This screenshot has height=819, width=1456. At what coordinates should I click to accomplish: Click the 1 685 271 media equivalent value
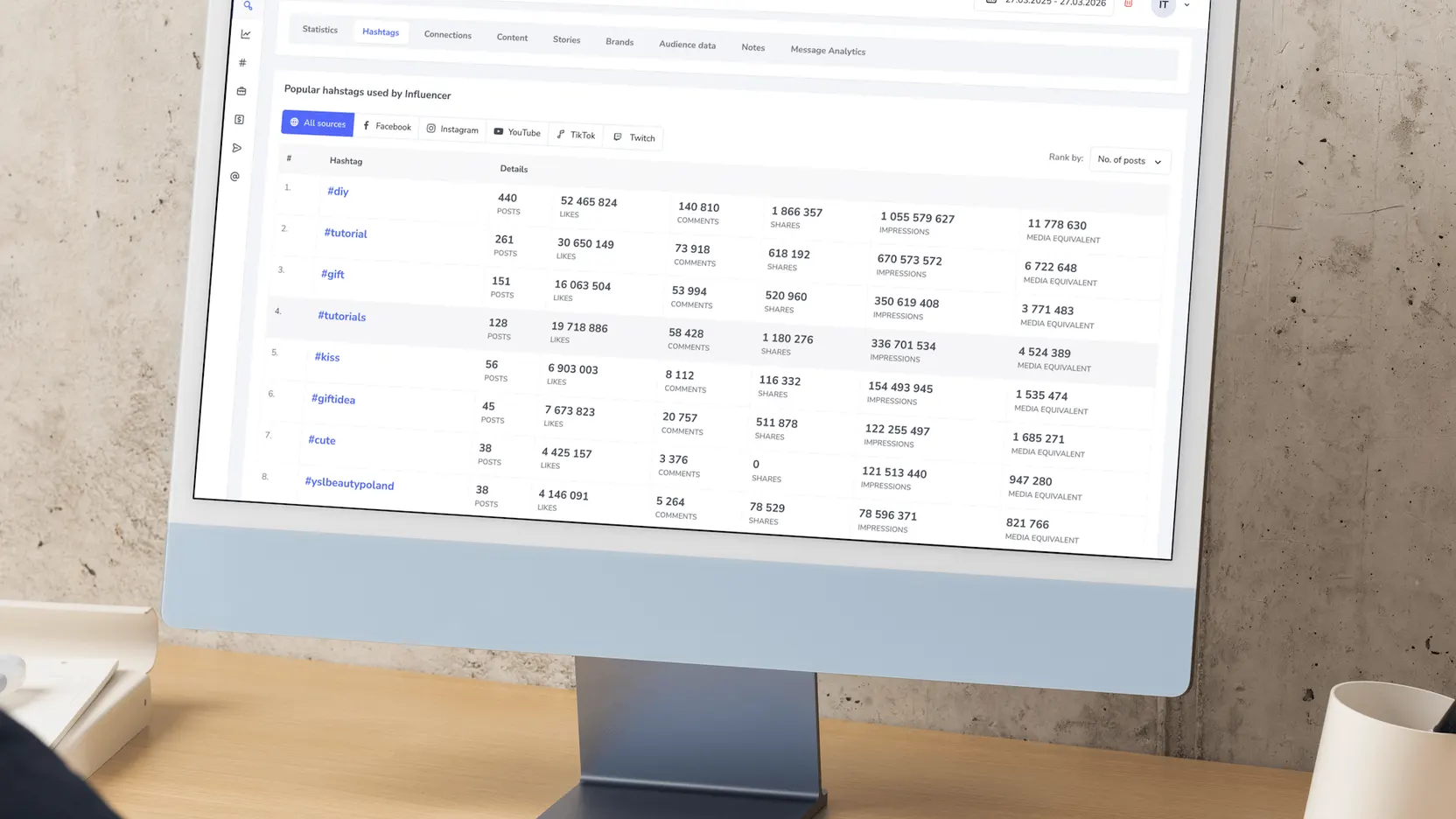pyautogui.click(x=1039, y=437)
